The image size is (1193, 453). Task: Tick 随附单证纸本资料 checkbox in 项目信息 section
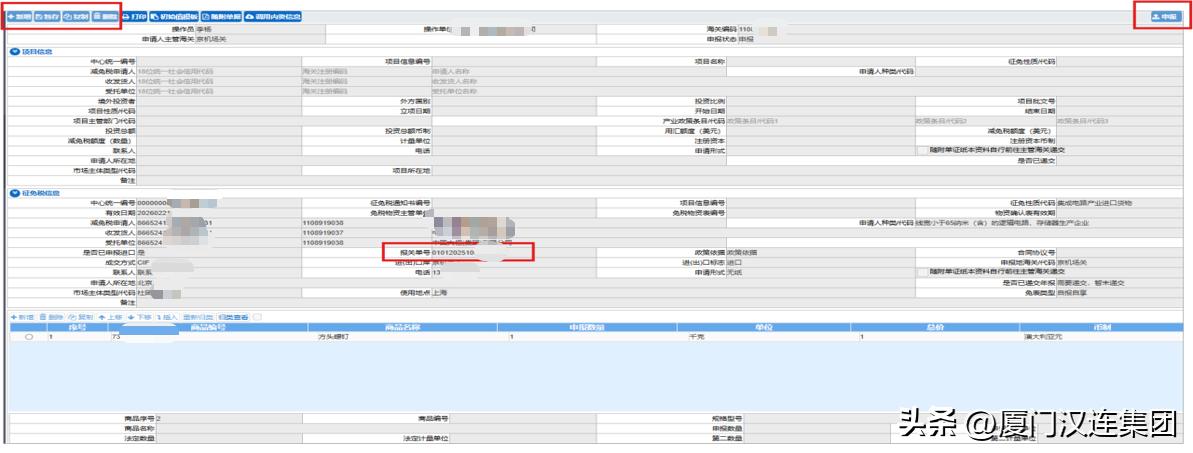(x=923, y=151)
